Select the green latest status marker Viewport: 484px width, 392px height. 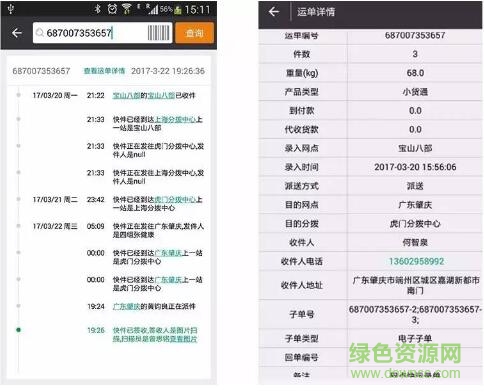pos(18,330)
